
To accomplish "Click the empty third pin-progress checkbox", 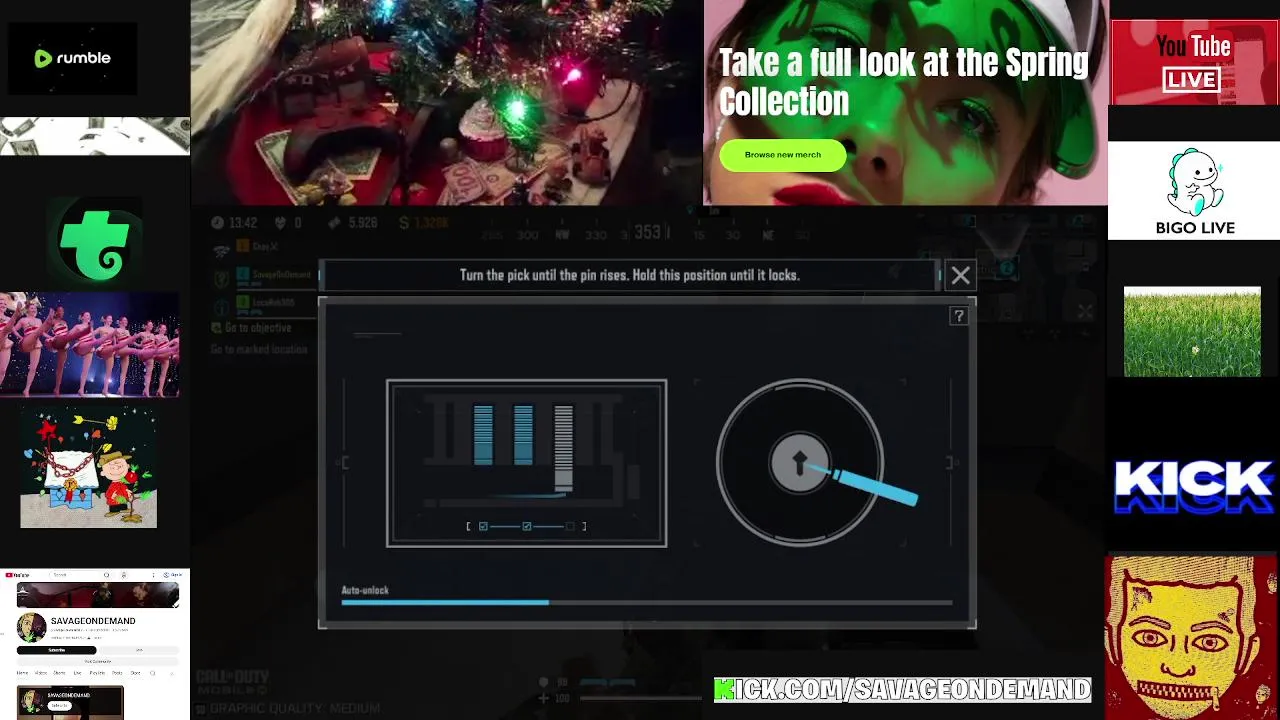I will [571, 526].
